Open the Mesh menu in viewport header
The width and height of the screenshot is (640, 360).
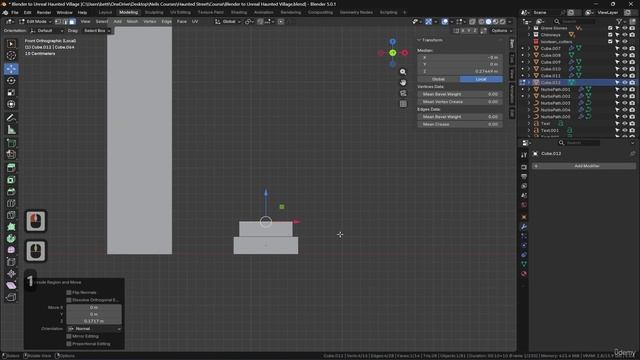pos(132,22)
